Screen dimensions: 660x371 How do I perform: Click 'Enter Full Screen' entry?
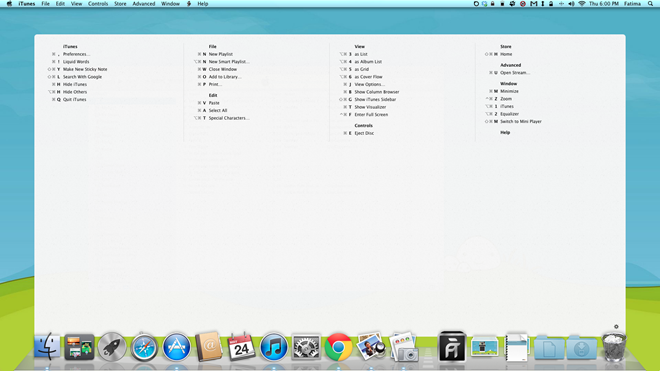coord(371,115)
